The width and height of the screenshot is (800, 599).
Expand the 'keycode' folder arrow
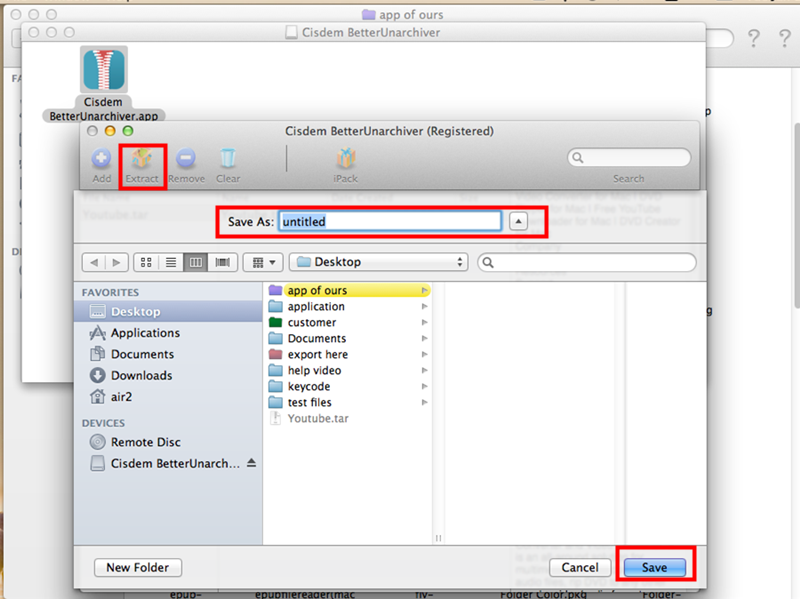(x=424, y=386)
